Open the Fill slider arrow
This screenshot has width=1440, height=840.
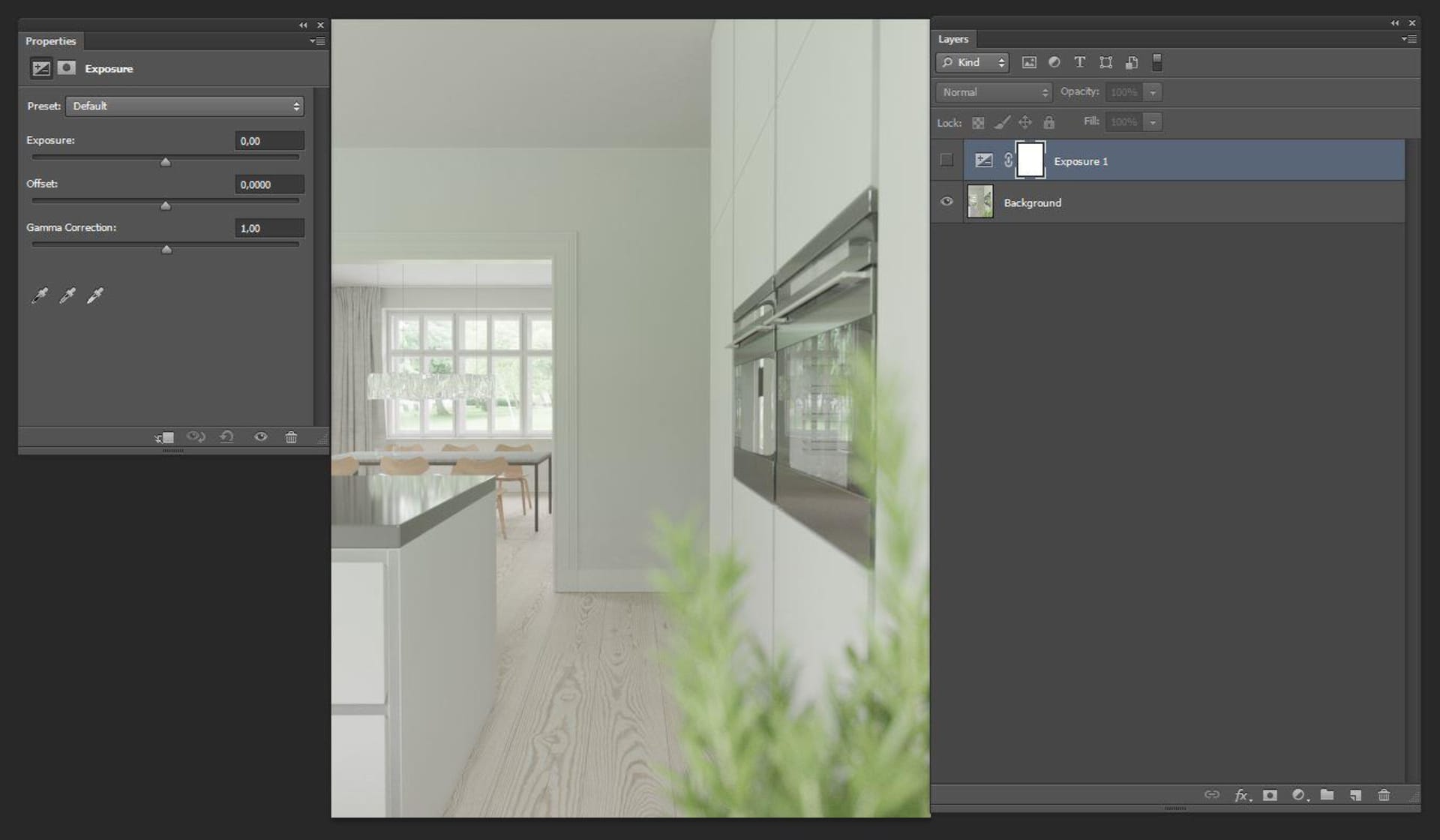(x=1153, y=121)
